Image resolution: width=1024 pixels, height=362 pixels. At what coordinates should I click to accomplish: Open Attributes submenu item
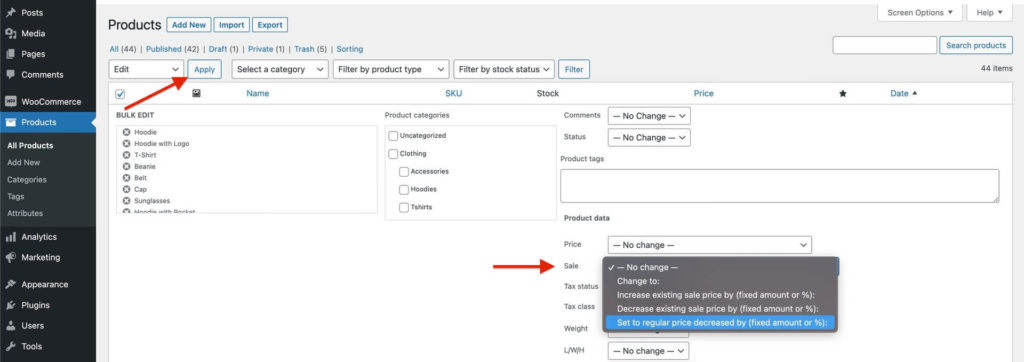pyautogui.click(x=25, y=213)
